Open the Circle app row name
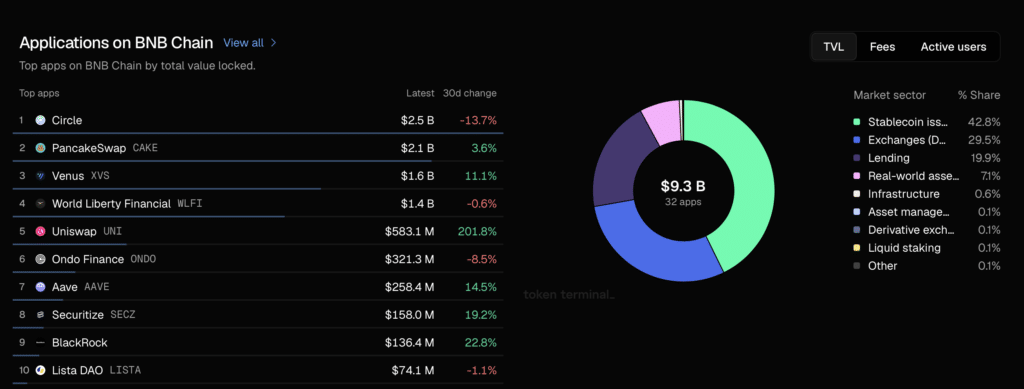 pyautogui.click(x=67, y=120)
